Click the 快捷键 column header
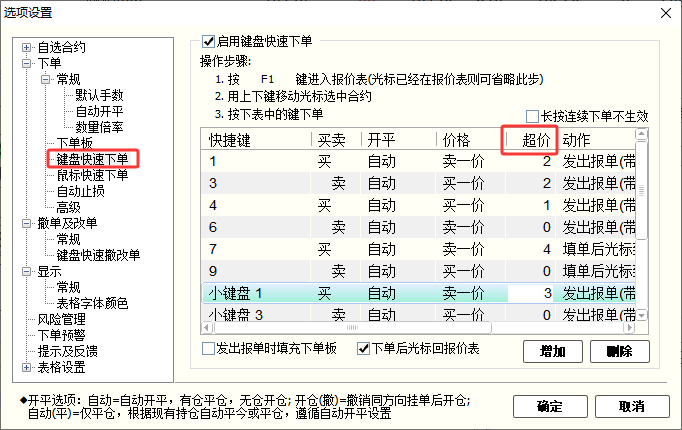Image resolution: width=682 pixels, height=430 pixels. pos(256,140)
